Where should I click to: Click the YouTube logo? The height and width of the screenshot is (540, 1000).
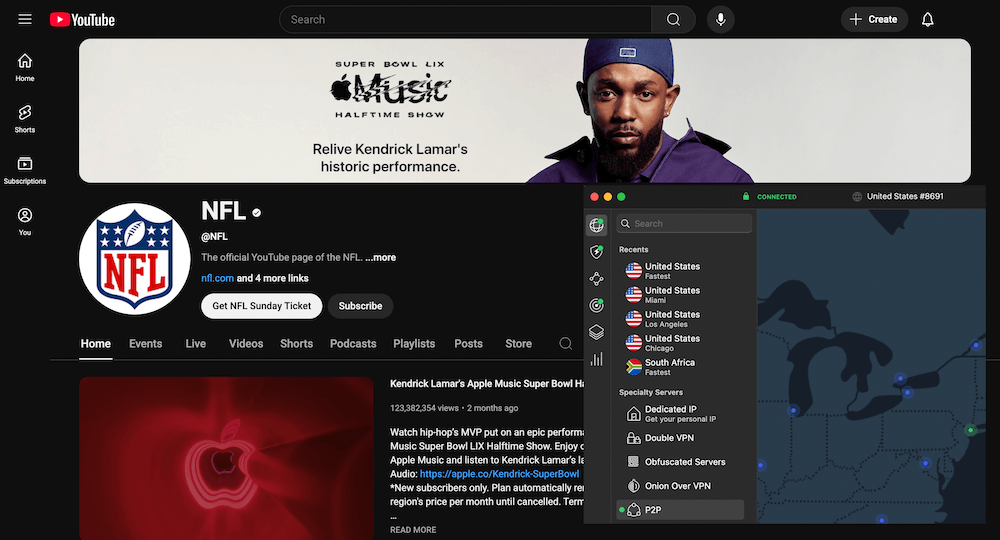[83, 20]
